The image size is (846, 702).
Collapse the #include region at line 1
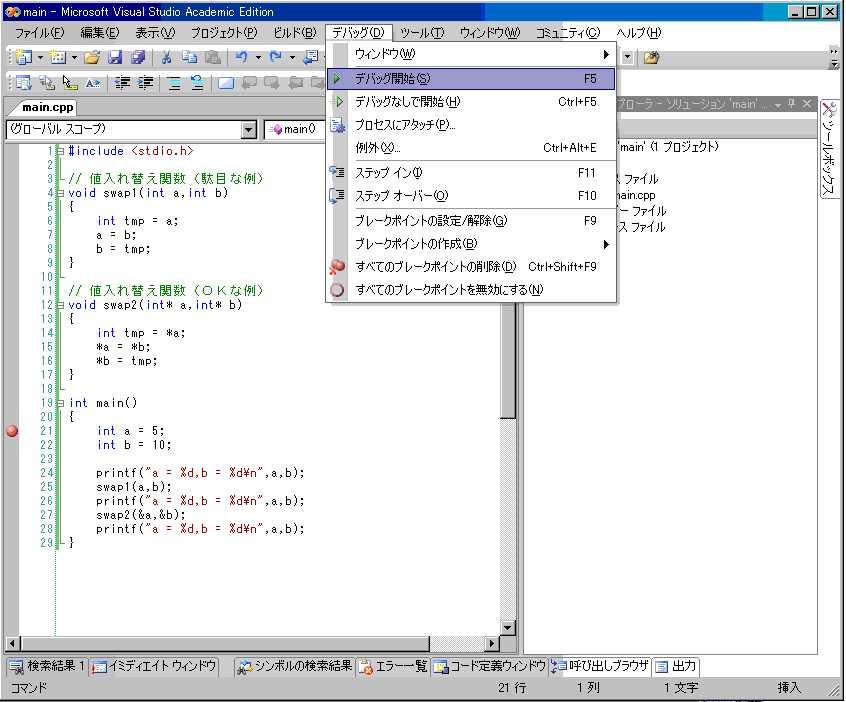click(60, 151)
